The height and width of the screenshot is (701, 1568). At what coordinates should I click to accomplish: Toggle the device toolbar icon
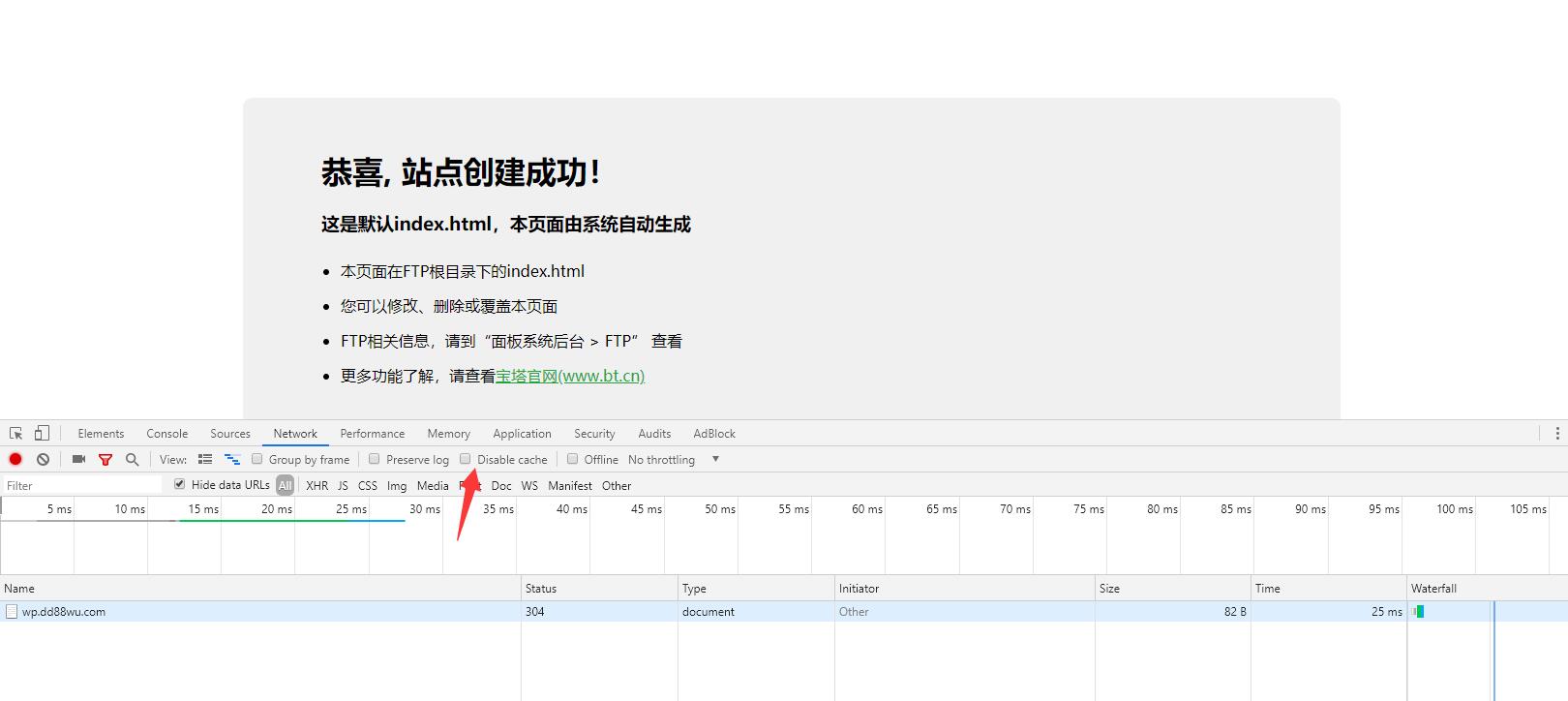[x=42, y=433]
